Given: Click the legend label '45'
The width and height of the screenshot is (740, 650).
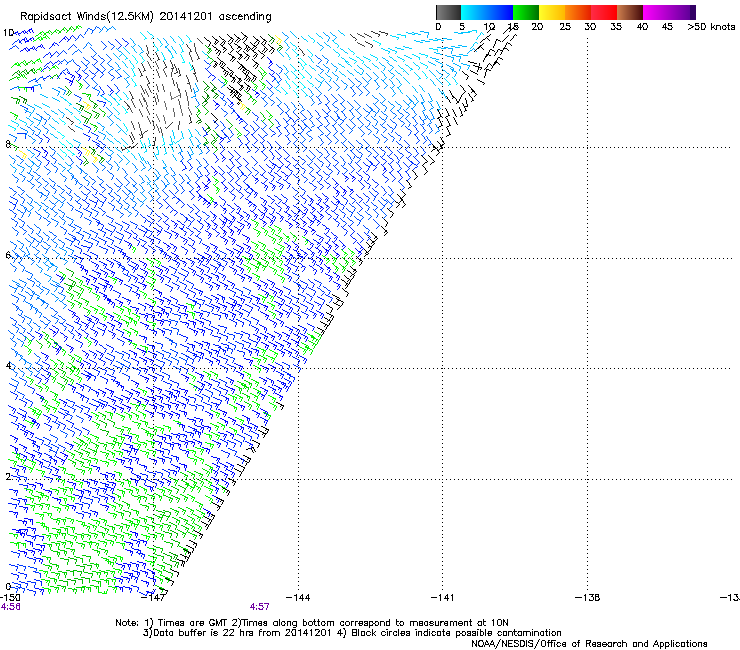Looking at the screenshot, I should pos(667,26).
